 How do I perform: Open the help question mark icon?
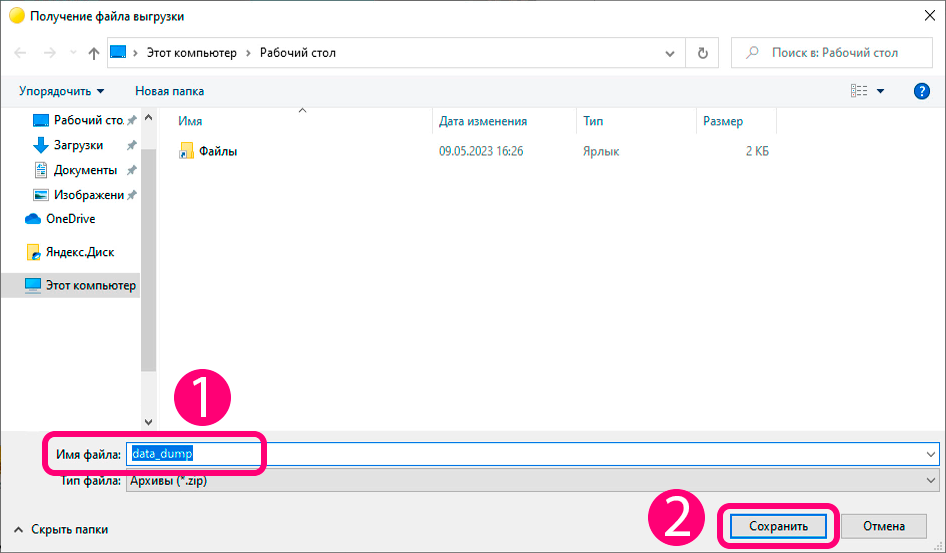tap(921, 91)
